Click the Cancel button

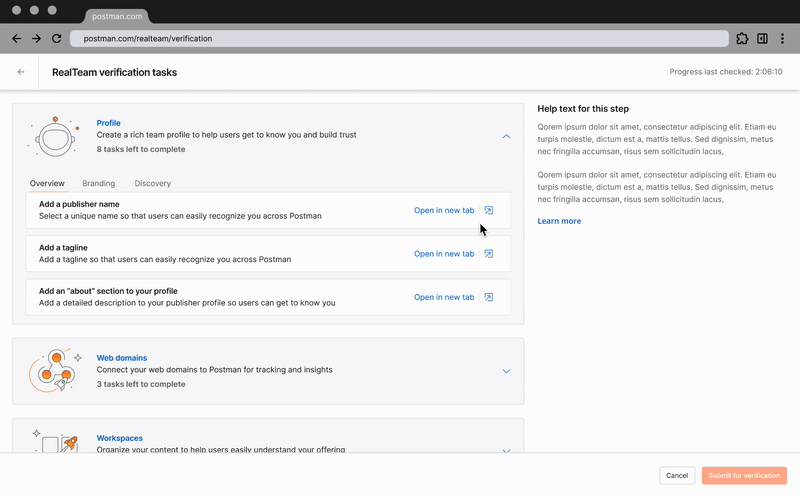(677, 476)
